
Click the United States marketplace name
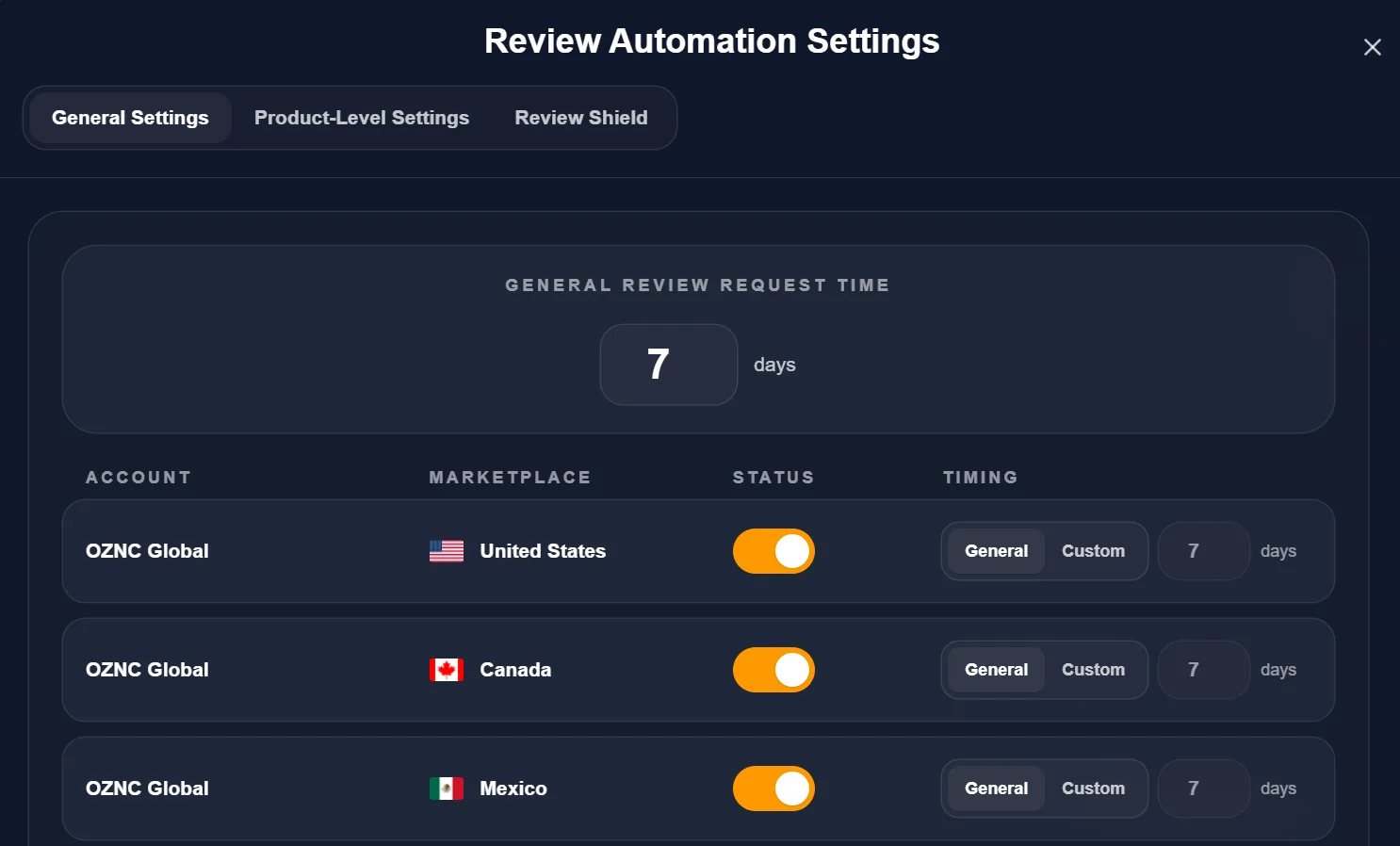pyautogui.click(x=543, y=551)
